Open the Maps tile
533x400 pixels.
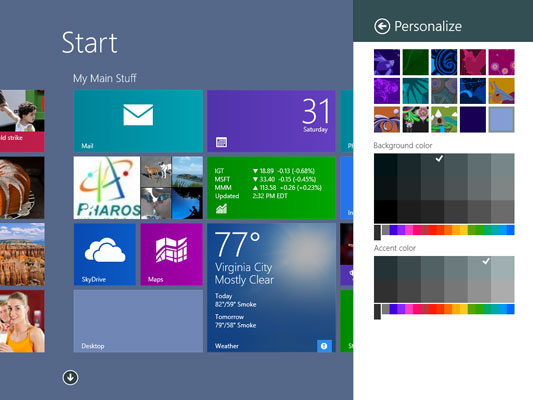pos(172,254)
